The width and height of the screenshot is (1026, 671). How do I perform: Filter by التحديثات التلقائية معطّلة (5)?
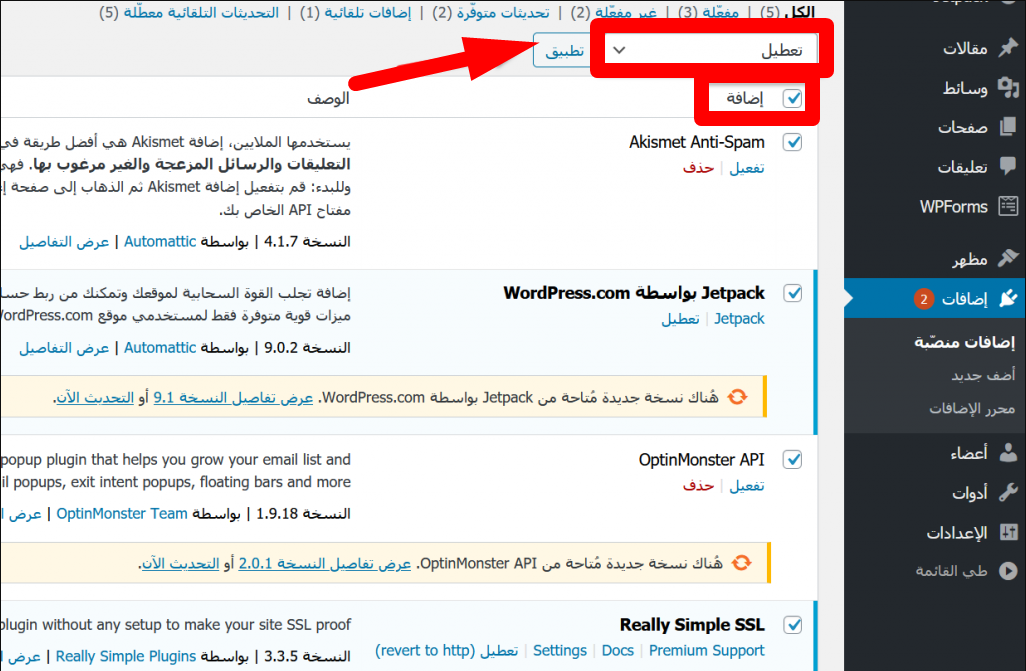pos(189,12)
